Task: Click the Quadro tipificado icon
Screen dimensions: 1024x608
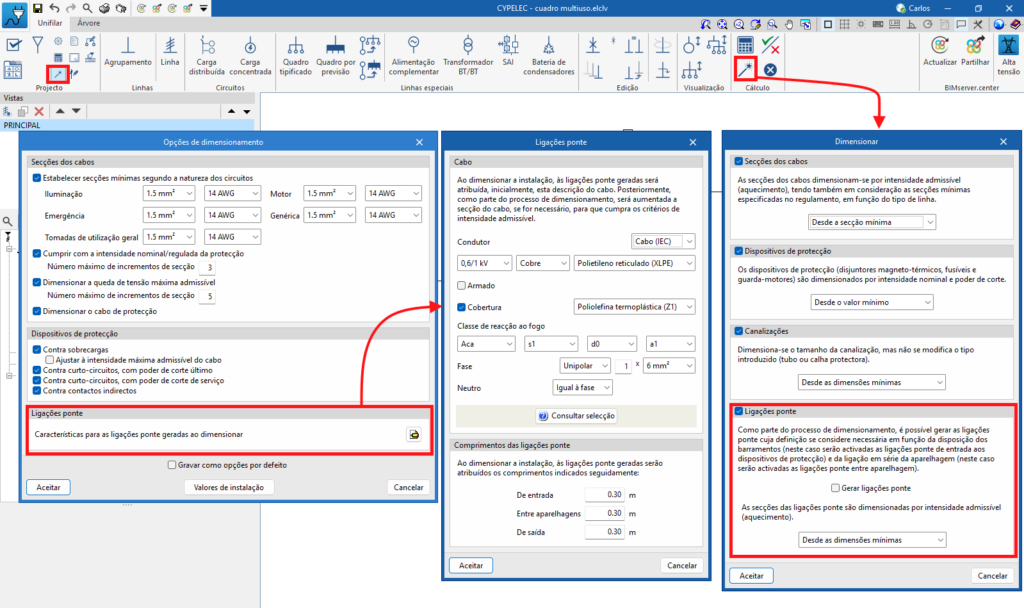Action: click(x=297, y=46)
